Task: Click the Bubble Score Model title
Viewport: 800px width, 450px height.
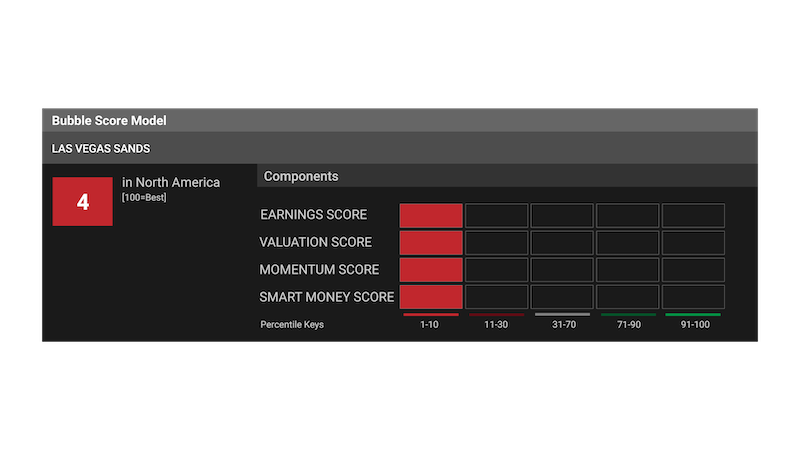Action: click(x=109, y=120)
